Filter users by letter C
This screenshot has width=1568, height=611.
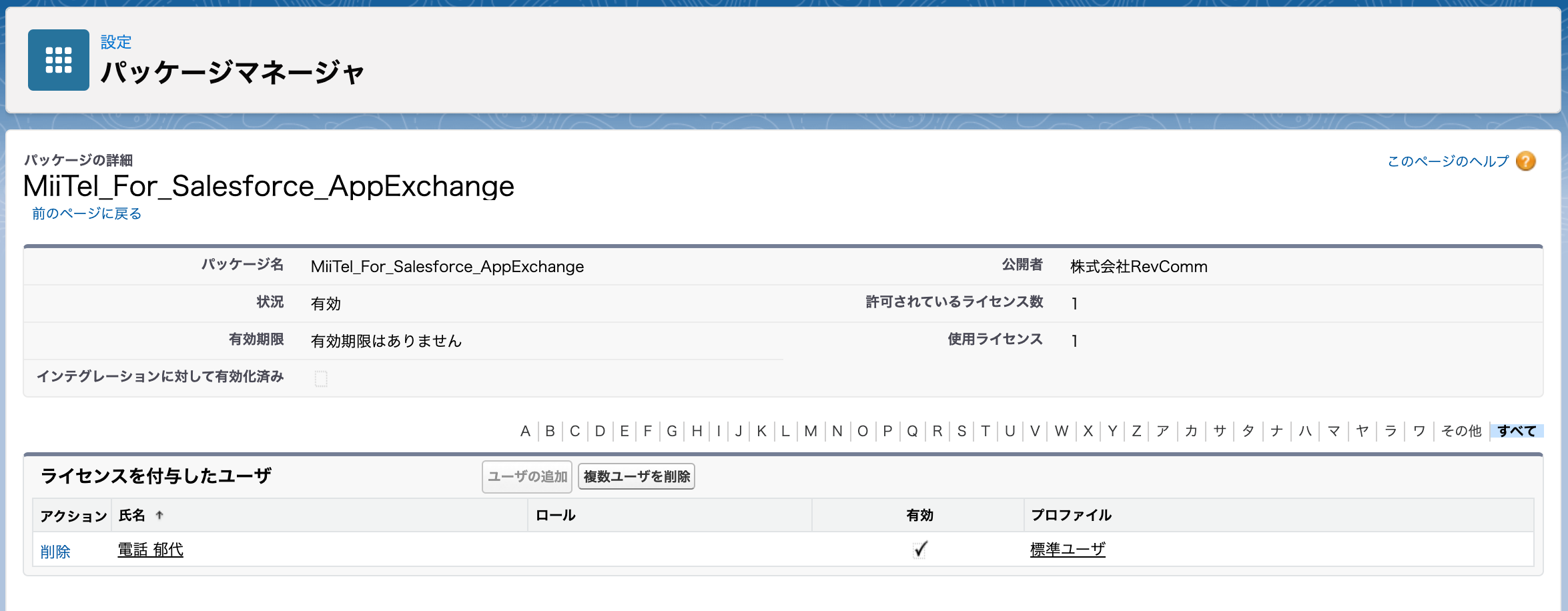(x=574, y=431)
